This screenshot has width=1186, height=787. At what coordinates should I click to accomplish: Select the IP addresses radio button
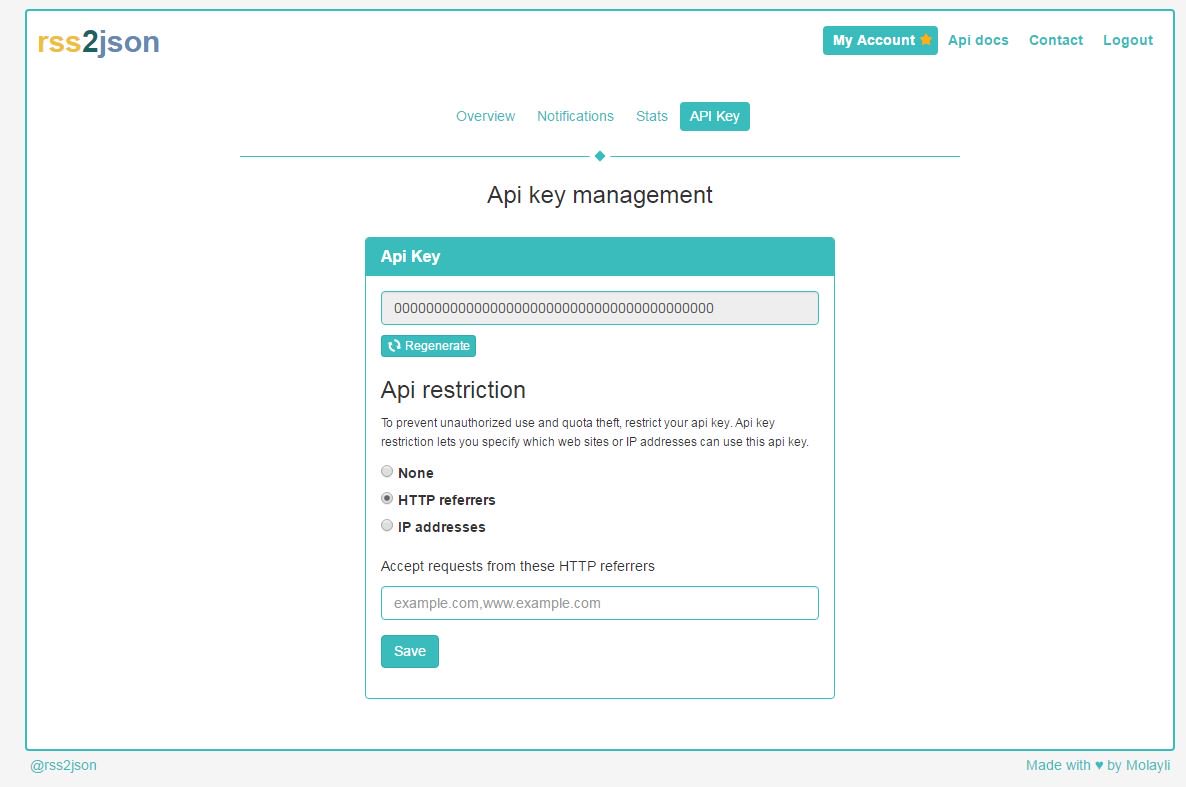387,525
